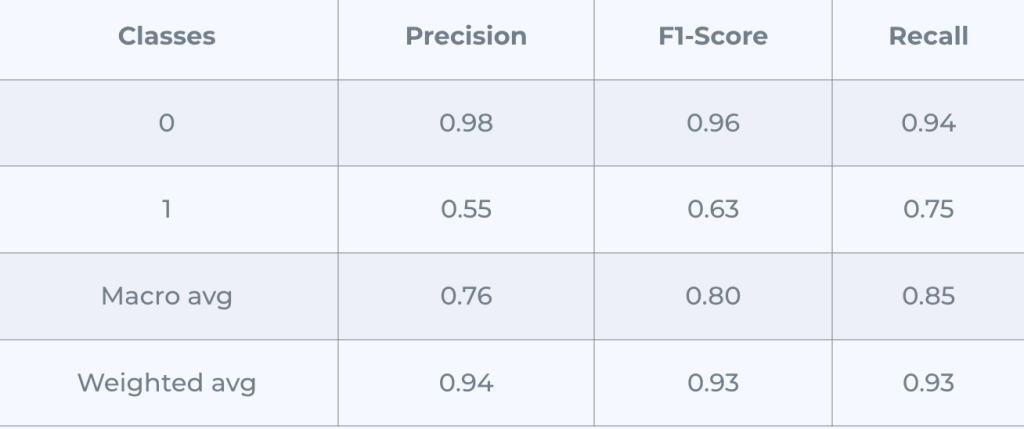Click class 1 Precision value 0.55
Image resolution: width=1024 pixels, height=429 pixels.
point(466,210)
